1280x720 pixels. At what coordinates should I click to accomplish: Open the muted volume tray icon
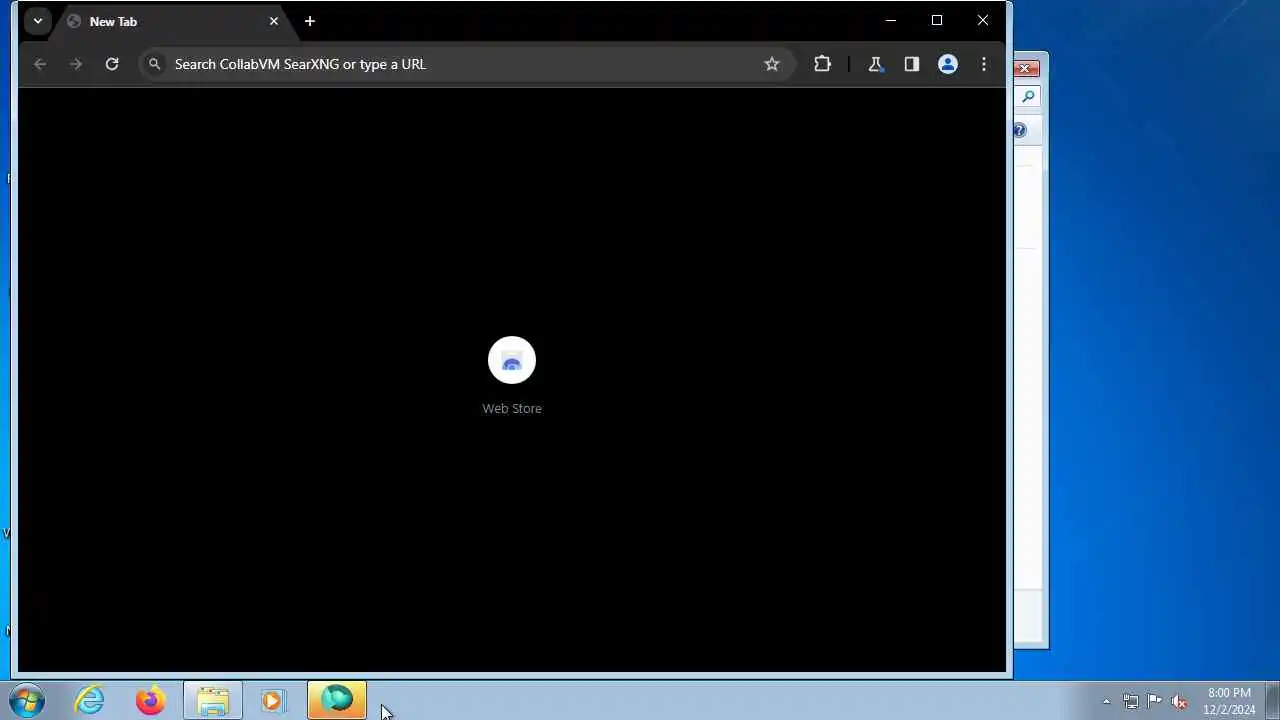coord(1179,701)
